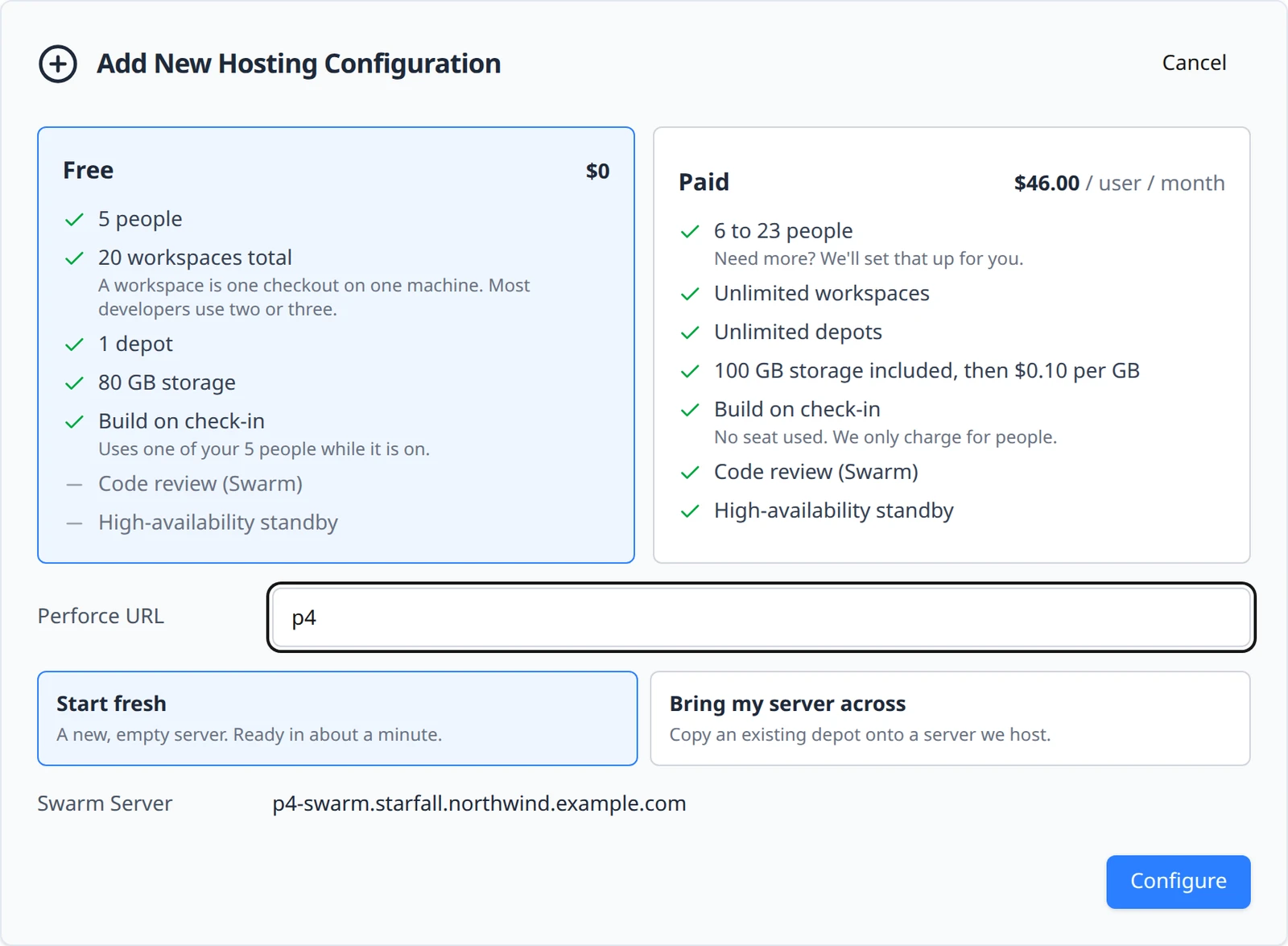Click dash icon beside Free High-availability standby
Viewport: 1288px width, 946px height.
click(74, 523)
